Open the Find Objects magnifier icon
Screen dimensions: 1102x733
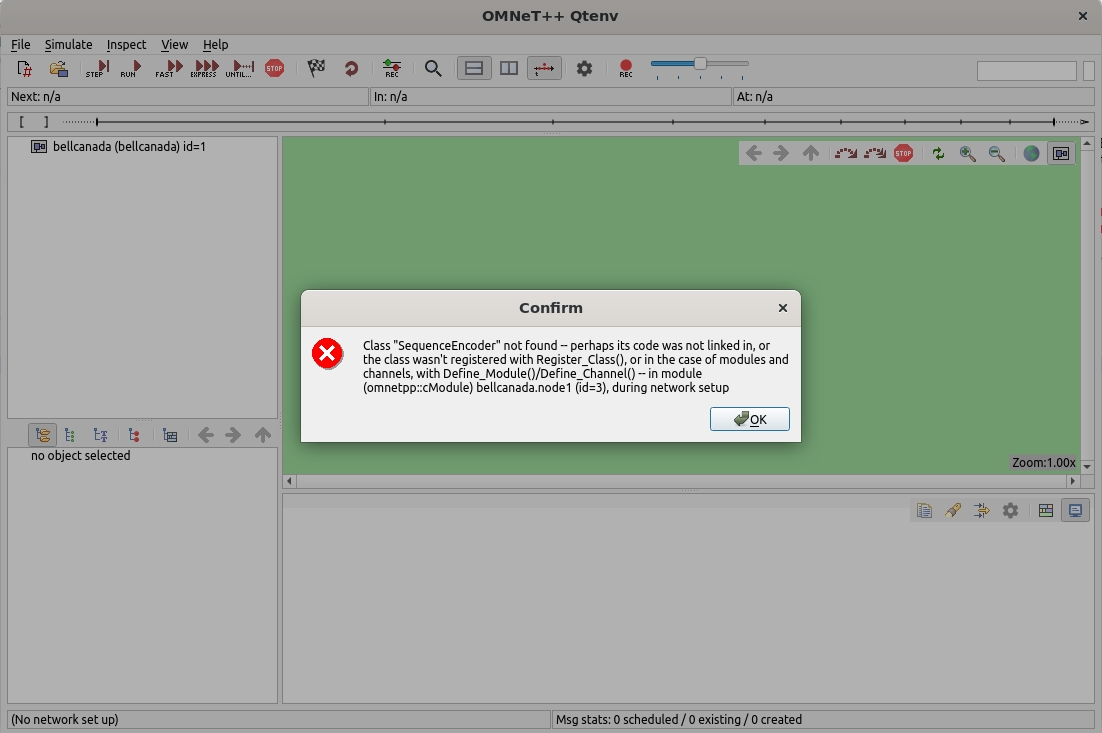pyautogui.click(x=433, y=68)
